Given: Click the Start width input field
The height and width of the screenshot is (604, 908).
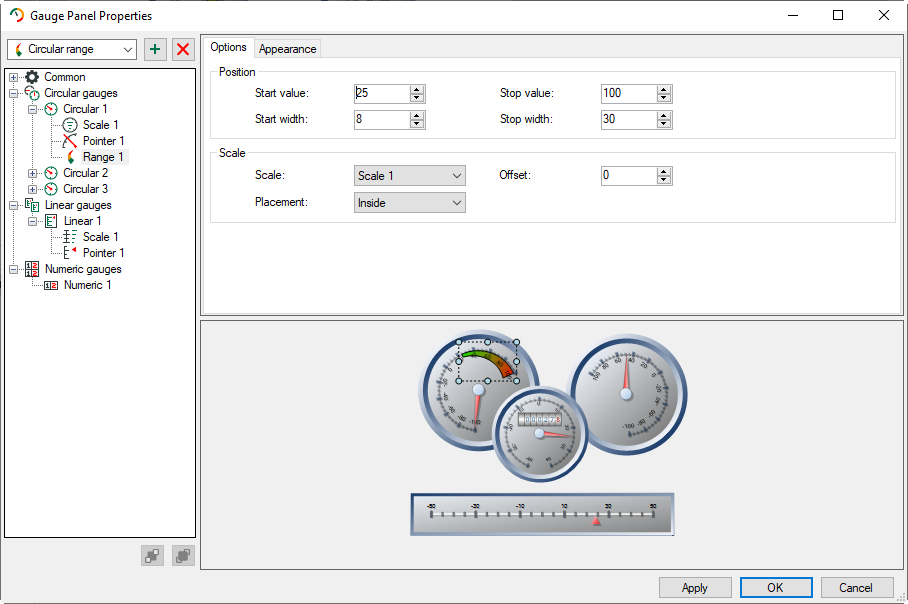Looking at the screenshot, I should [x=382, y=120].
